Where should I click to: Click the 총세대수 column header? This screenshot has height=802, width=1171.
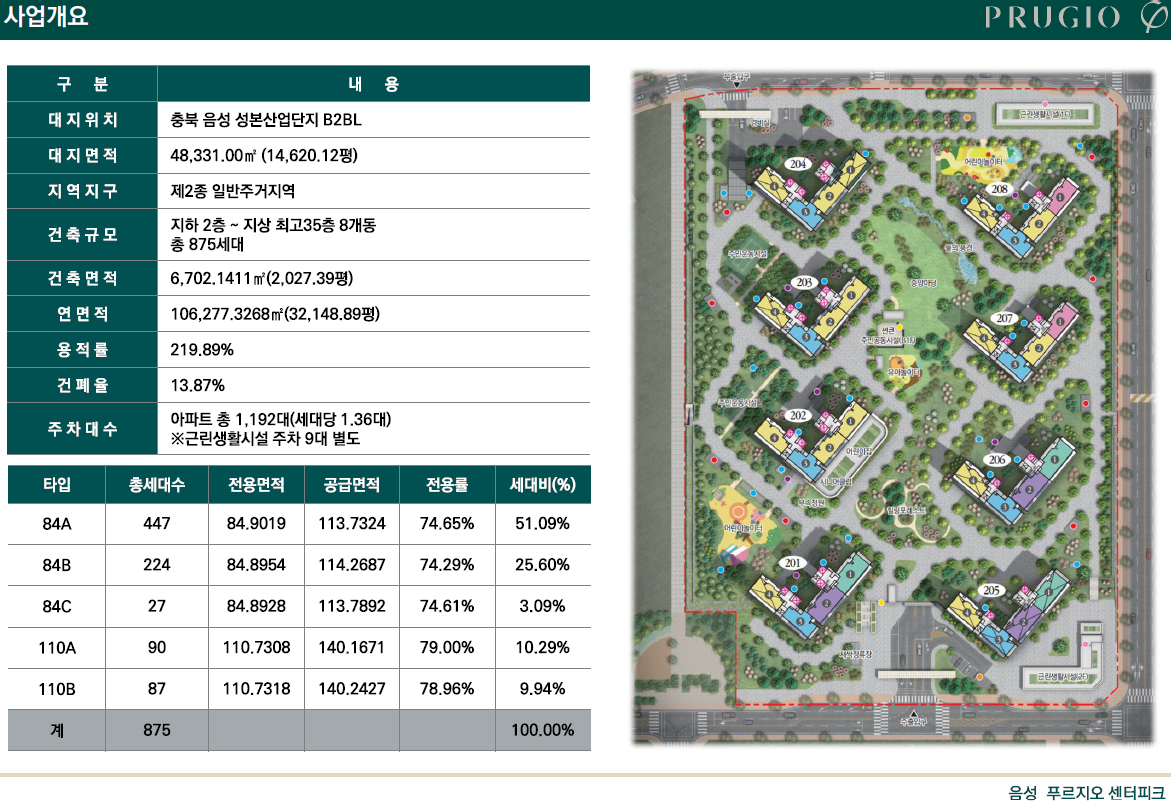point(157,485)
